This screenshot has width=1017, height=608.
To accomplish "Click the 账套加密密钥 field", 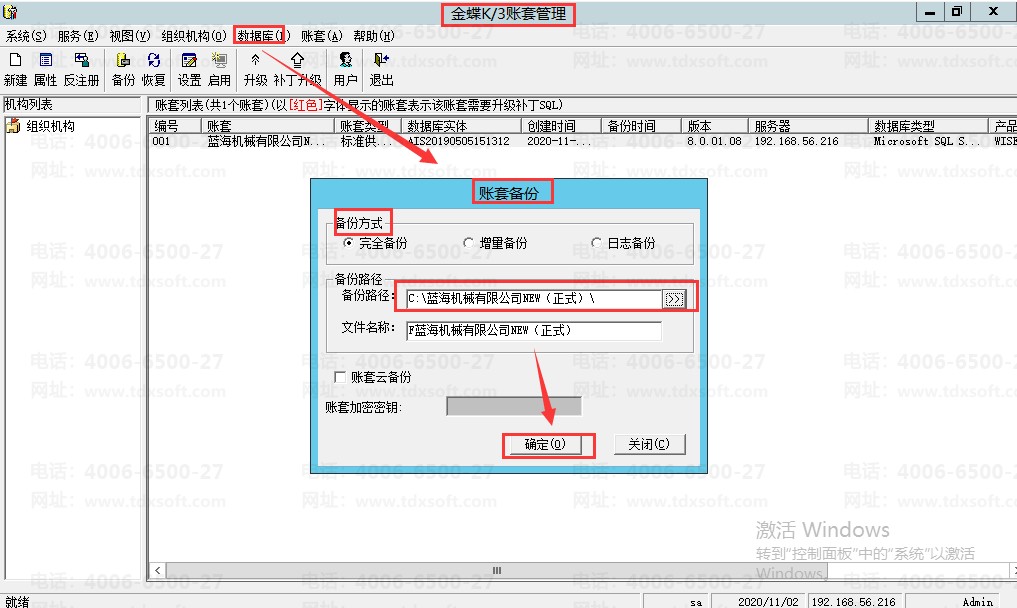I will [514, 407].
